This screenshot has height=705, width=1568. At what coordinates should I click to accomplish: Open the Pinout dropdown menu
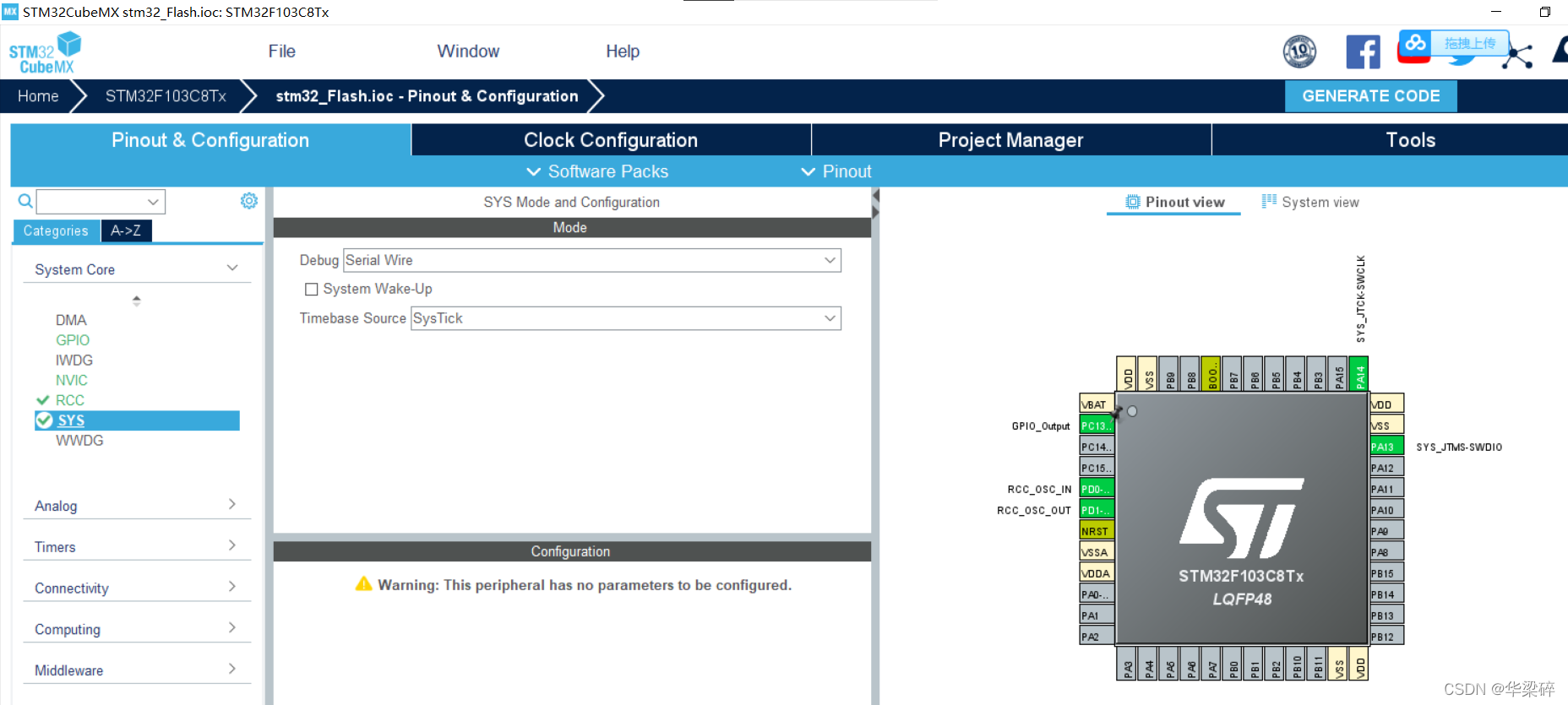836,171
